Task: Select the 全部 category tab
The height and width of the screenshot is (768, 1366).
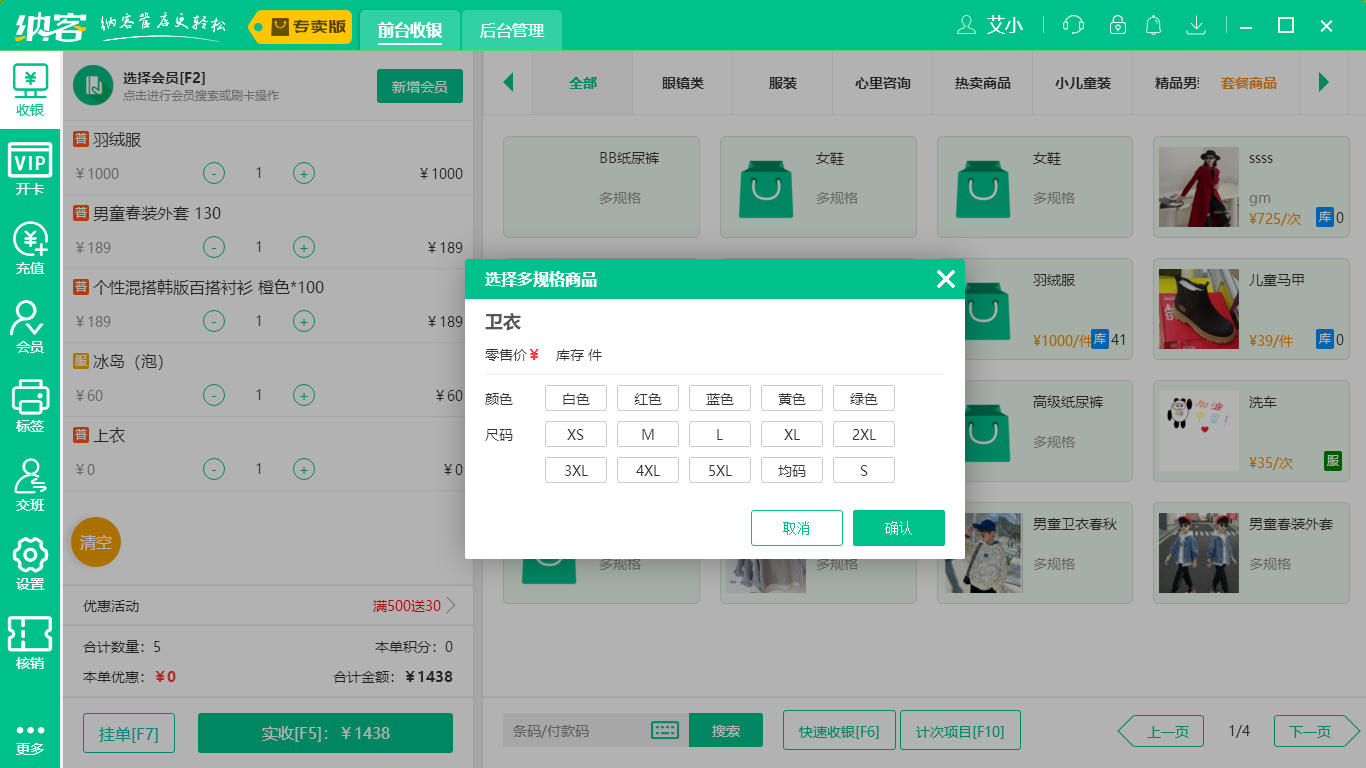Action: pos(583,83)
